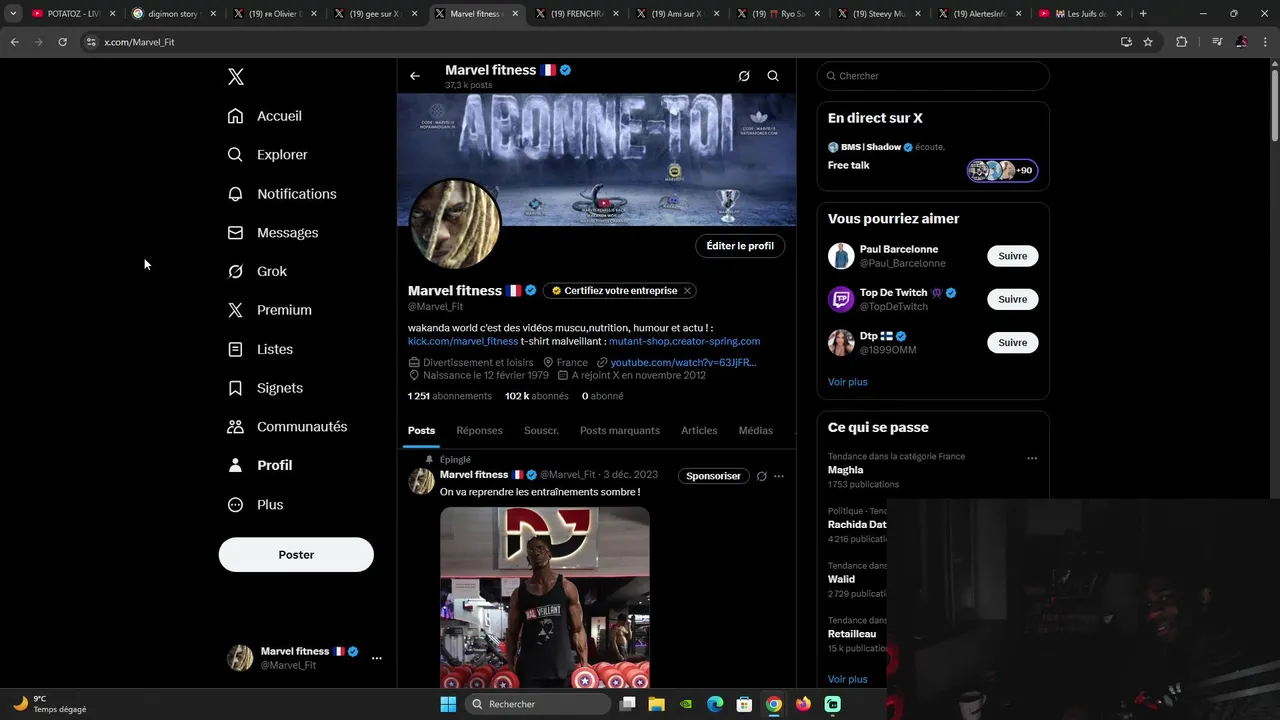Open kick.com/marvel_fitness link
The image size is (1280, 720).
click(x=463, y=342)
